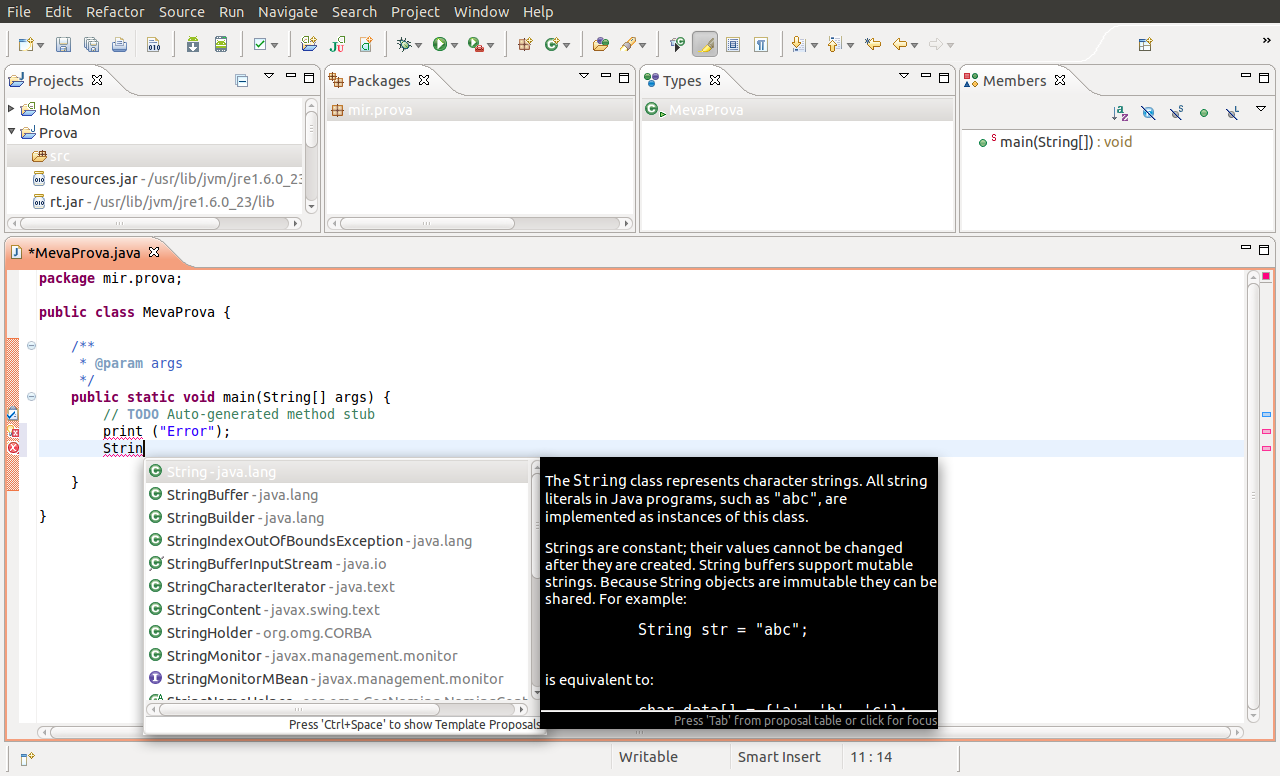Click Last Edit Location arrow icon
This screenshot has width=1280, height=776.
(873, 45)
